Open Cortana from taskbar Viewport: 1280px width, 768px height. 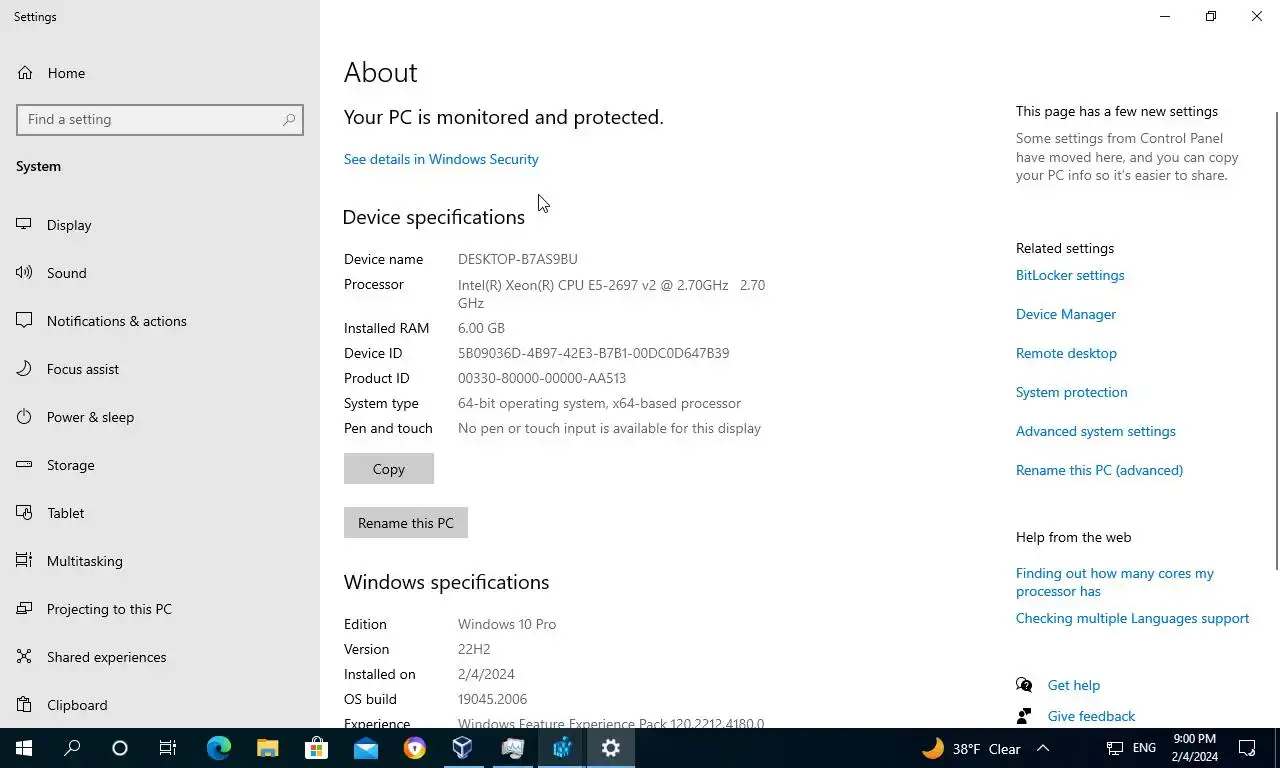point(120,748)
